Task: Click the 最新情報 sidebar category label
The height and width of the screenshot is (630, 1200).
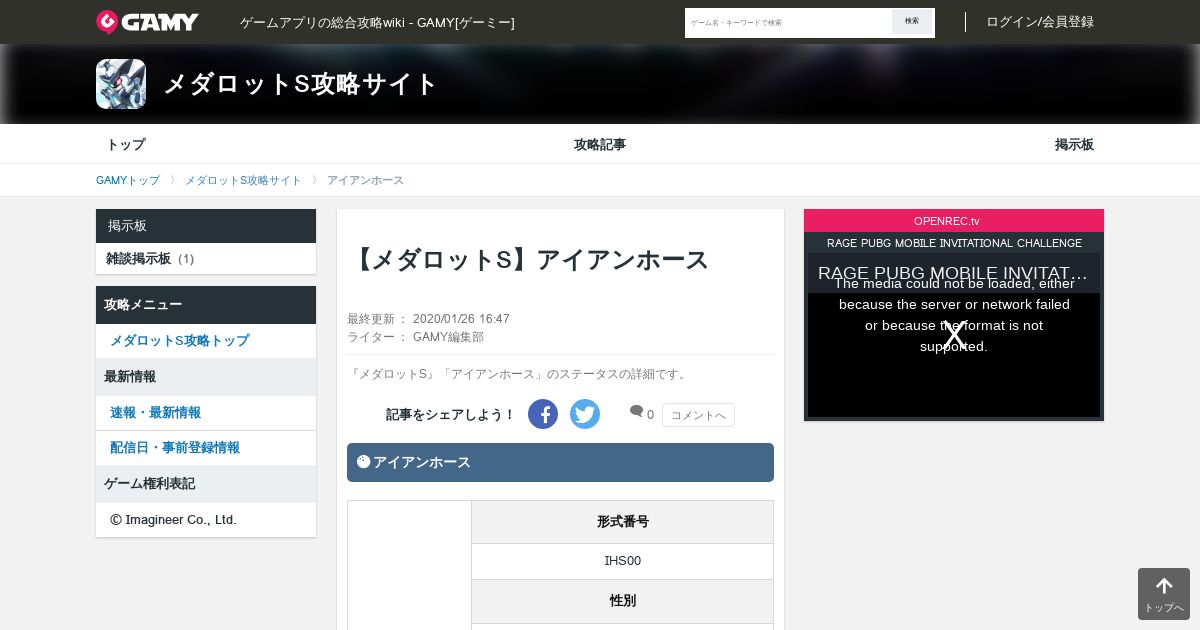Action: 206,377
